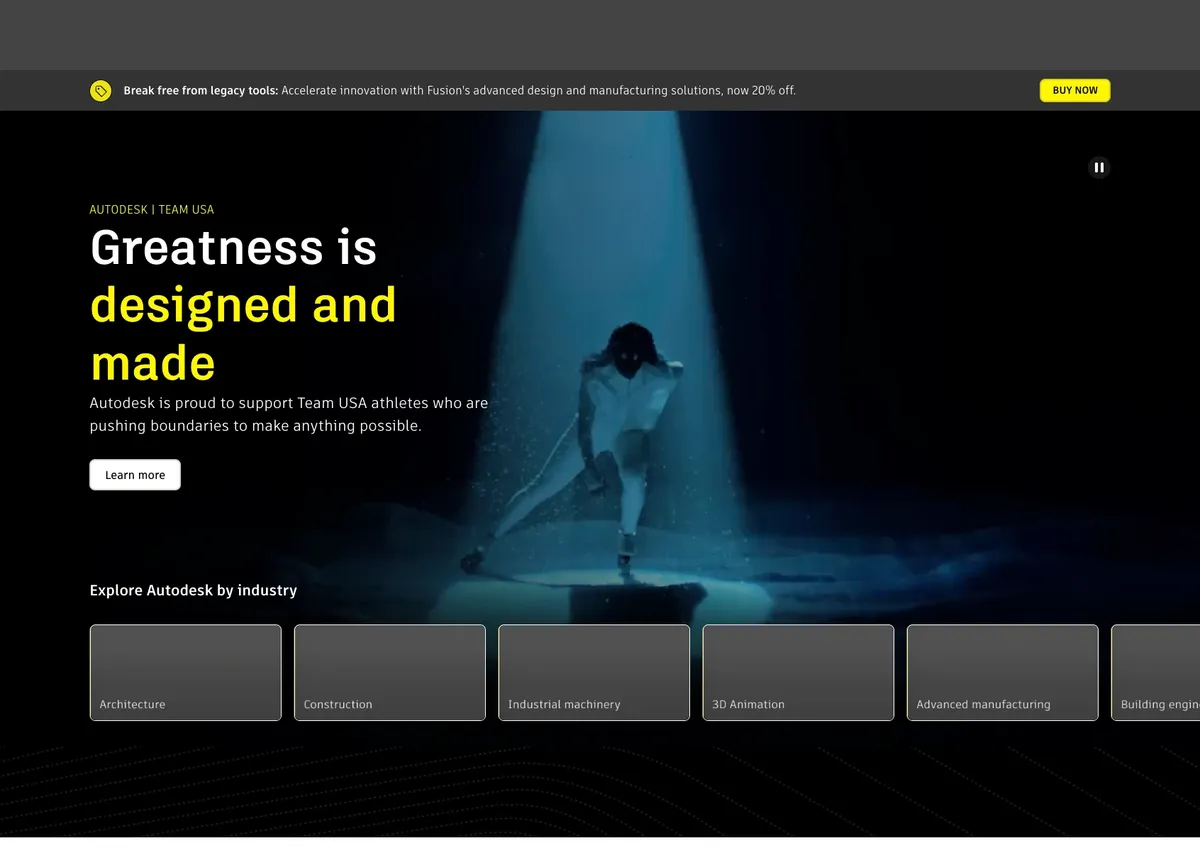Select the partially visible Building engineering card
This screenshot has width=1200, height=848.
1156,672
